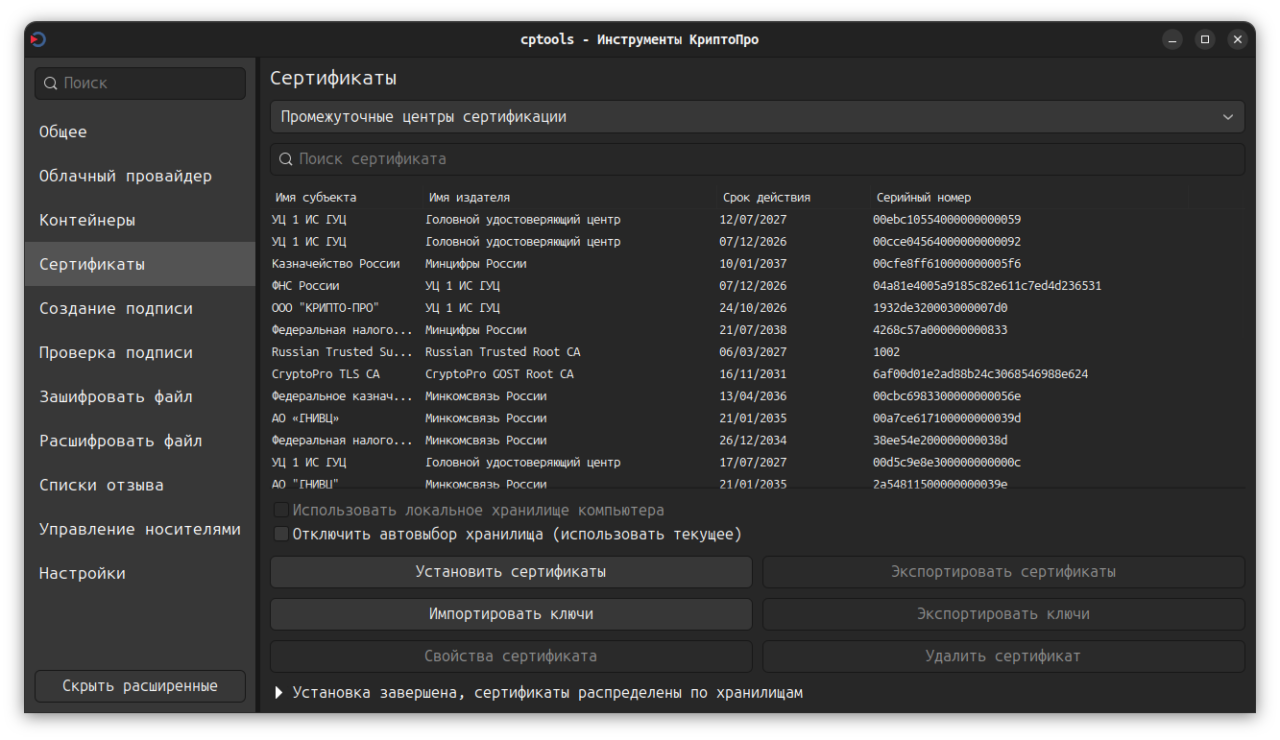The height and width of the screenshot is (740, 1280).
Task: Minimize the cptools window
Action: 1172,40
